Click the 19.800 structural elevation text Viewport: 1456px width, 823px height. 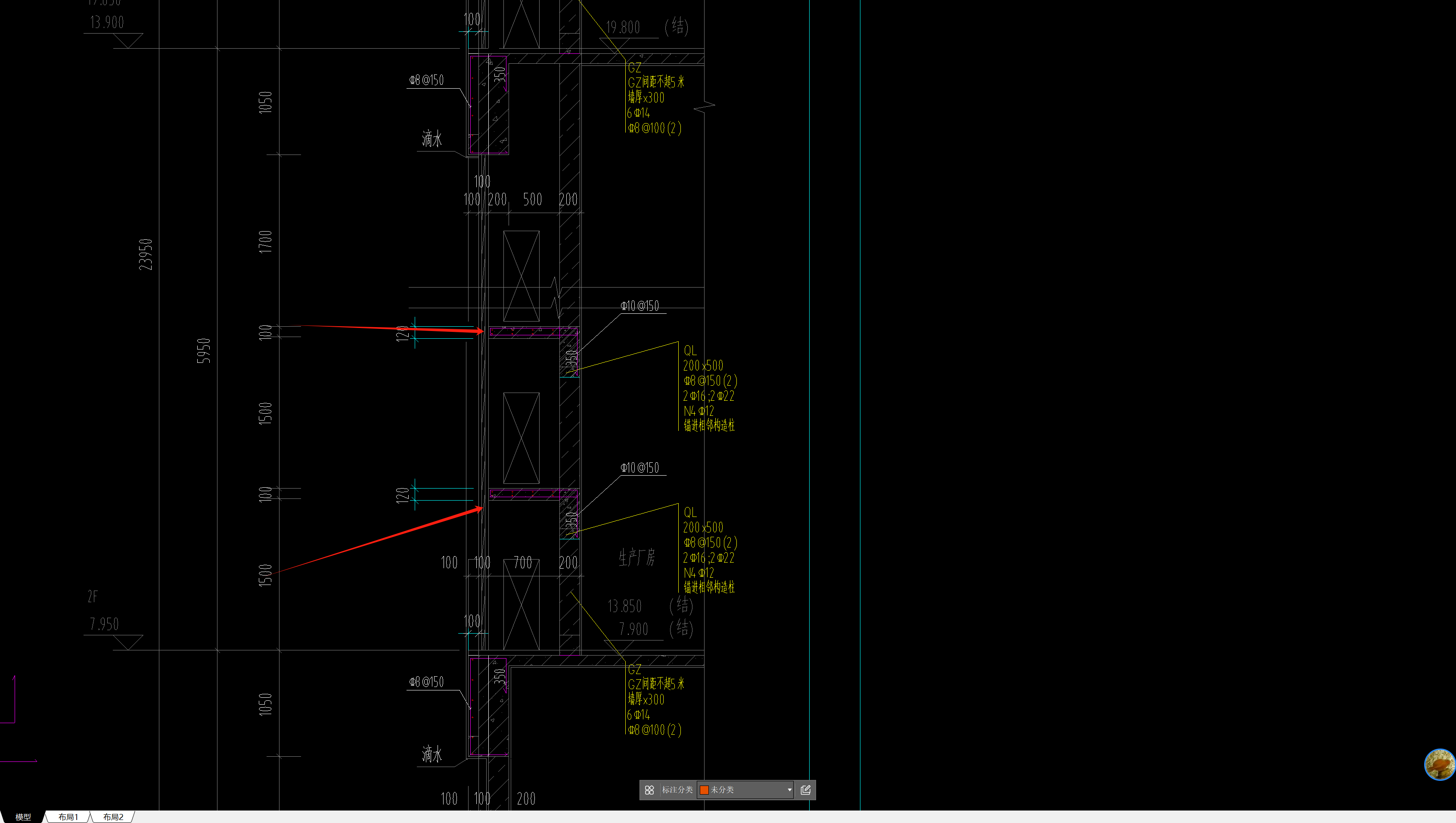coord(623,27)
